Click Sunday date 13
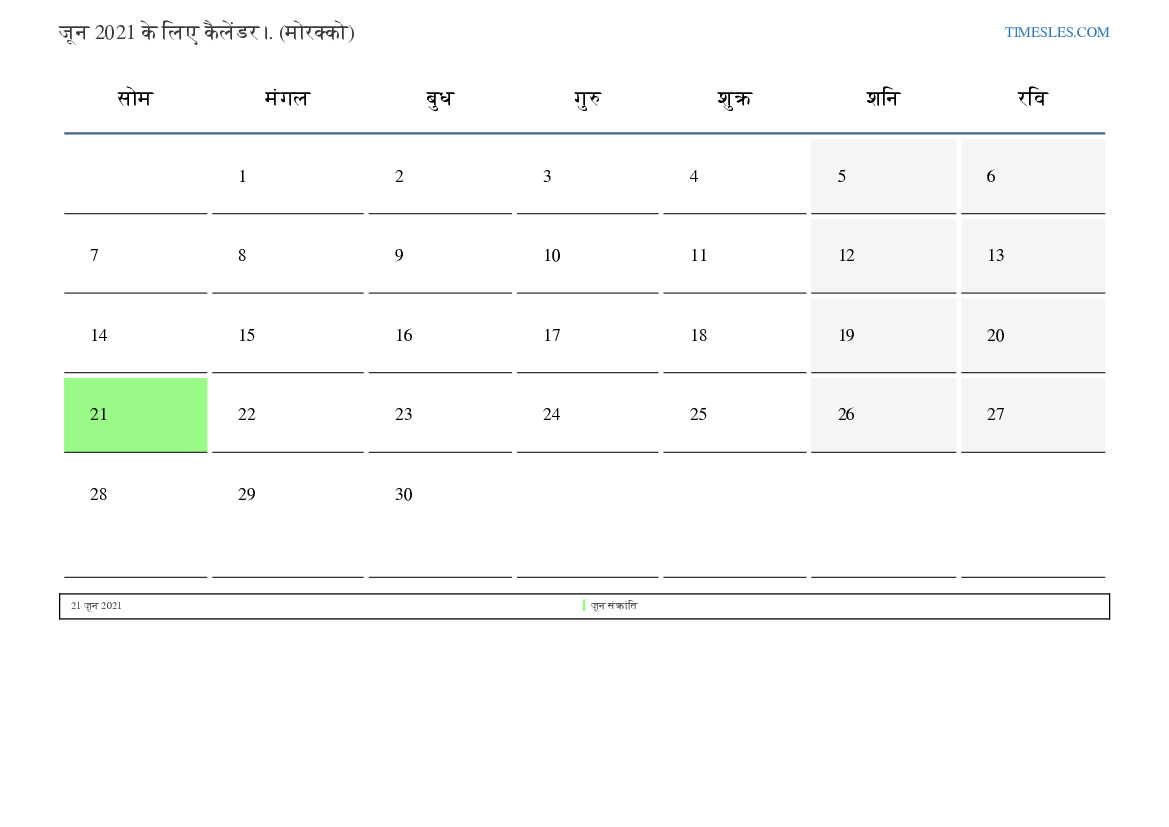Screen dimensions: 1169x827 (1033, 256)
